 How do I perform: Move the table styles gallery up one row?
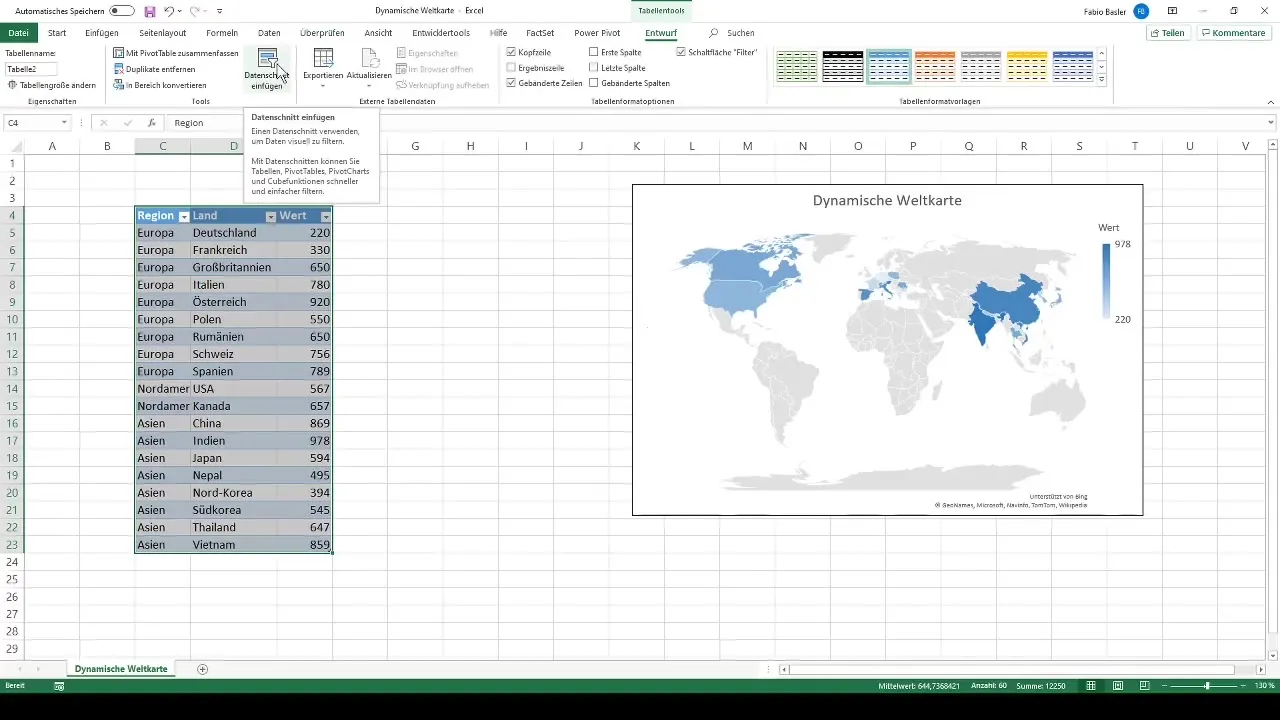[1102, 53]
